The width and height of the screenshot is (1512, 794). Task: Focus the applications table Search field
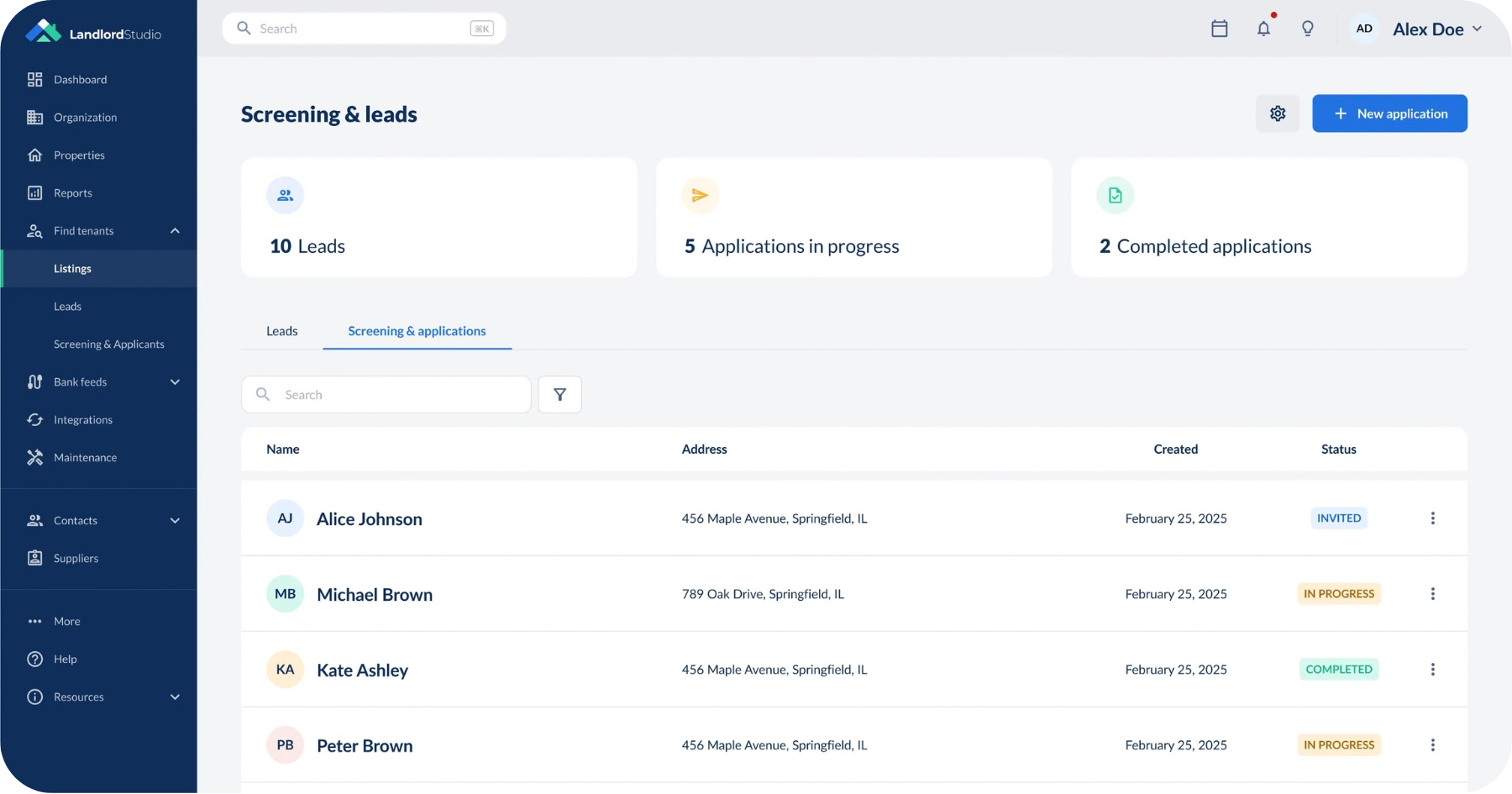(x=386, y=395)
